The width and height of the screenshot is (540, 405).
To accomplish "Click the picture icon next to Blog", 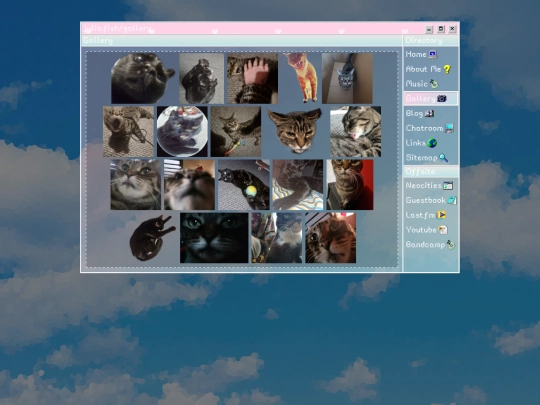I will [x=429, y=114].
